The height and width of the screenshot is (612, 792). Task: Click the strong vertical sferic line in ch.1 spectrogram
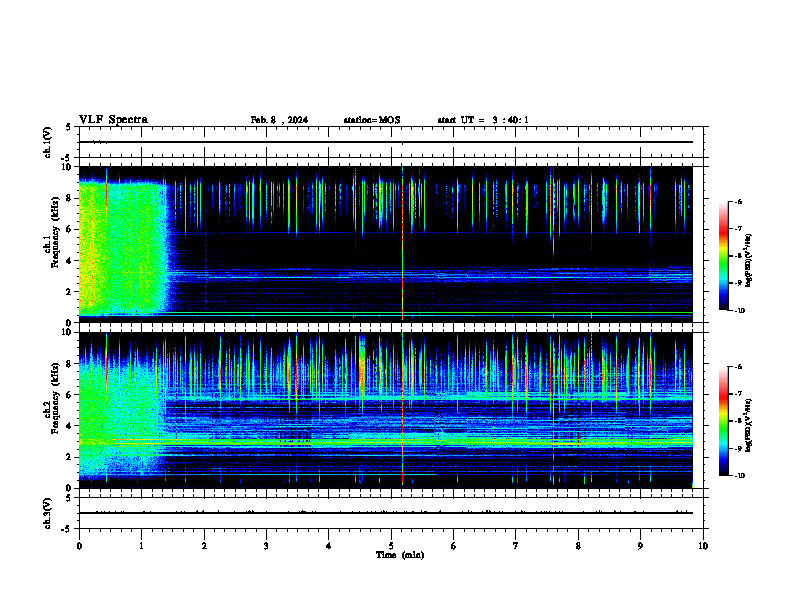click(403, 244)
